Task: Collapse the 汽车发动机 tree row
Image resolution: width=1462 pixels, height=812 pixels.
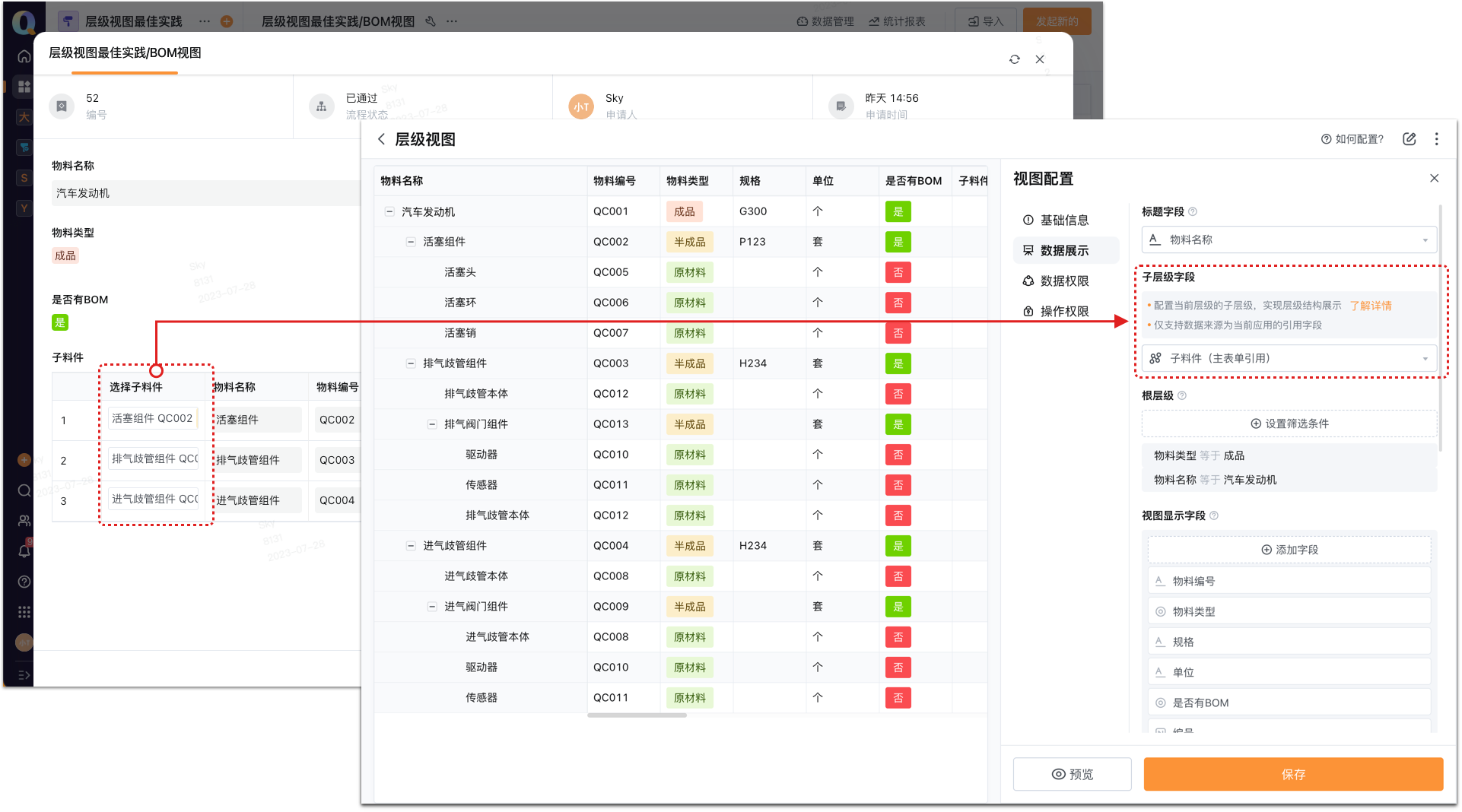Action: (x=389, y=211)
